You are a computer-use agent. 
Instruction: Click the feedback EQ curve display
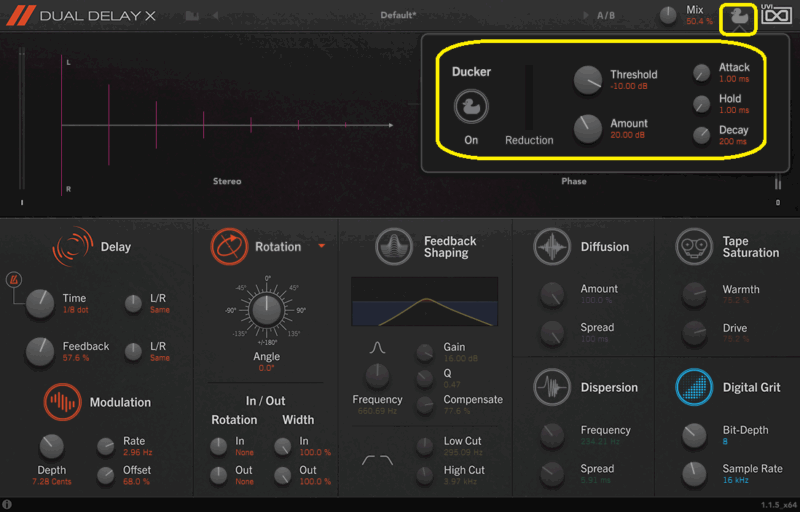[424, 301]
